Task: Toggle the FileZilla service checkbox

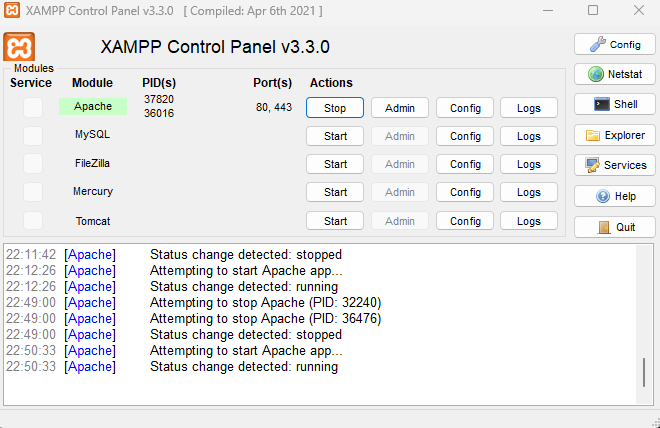Action: [33, 163]
